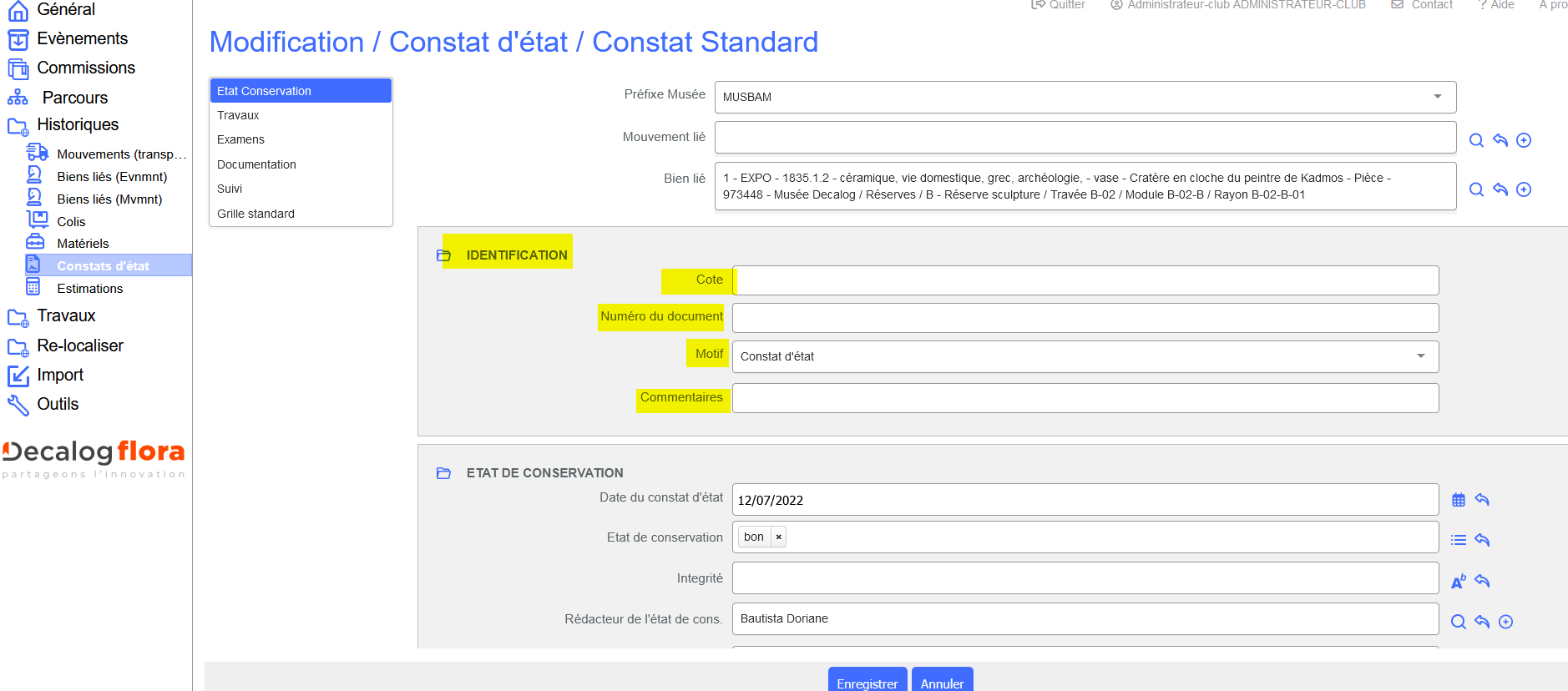The height and width of the screenshot is (691, 1568).
Task: Open the Préfixe Musée dropdown
Action: (x=1438, y=97)
